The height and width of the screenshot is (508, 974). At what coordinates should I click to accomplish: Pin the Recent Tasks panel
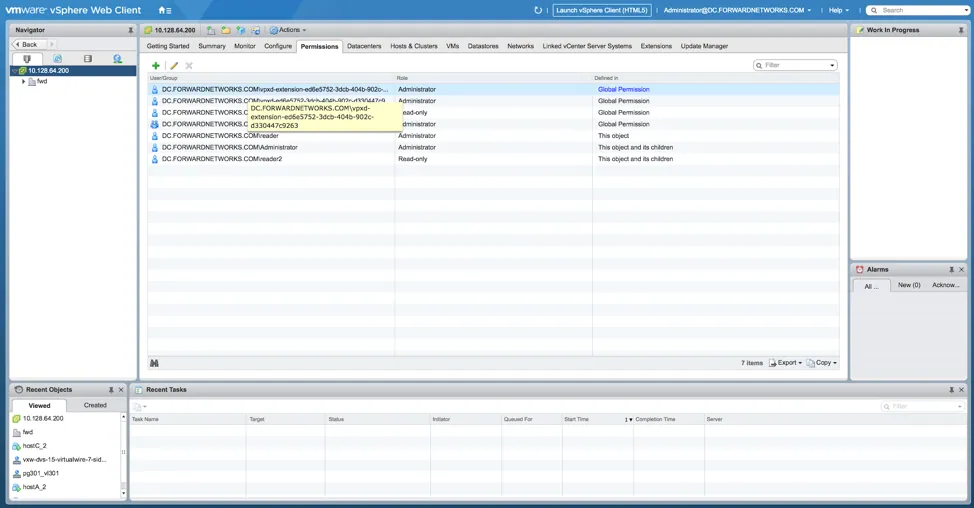point(951,390)
